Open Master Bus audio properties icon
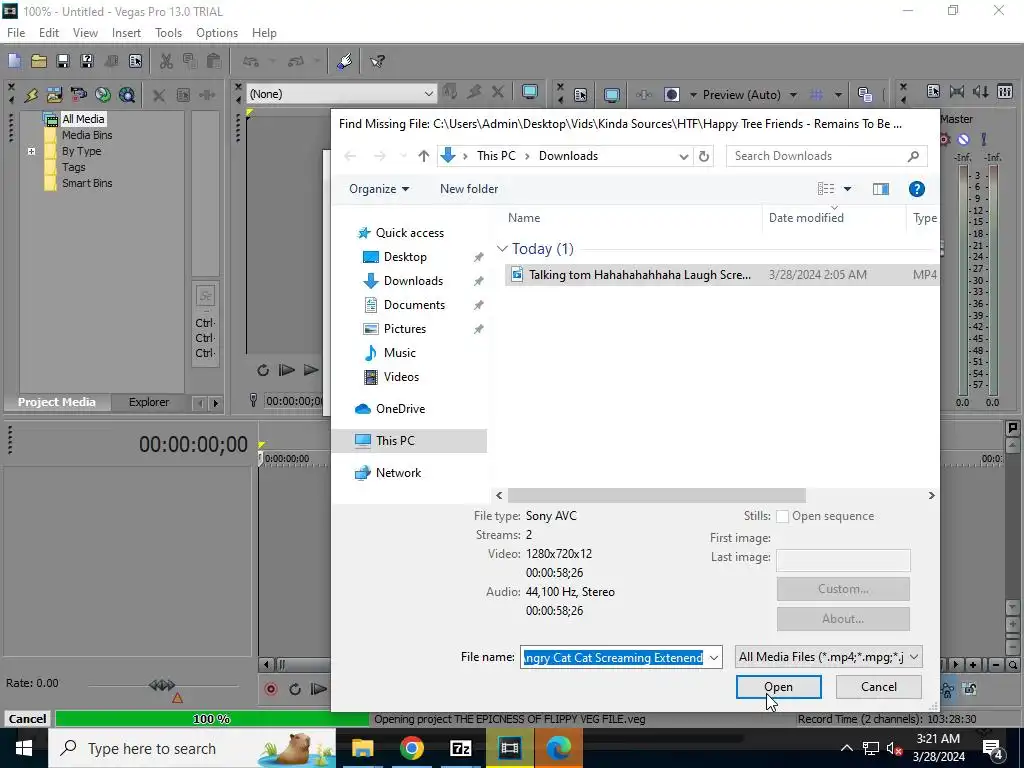Image resolution: width=1024 pixels, height=768 pixels. (x=933, y=92)
